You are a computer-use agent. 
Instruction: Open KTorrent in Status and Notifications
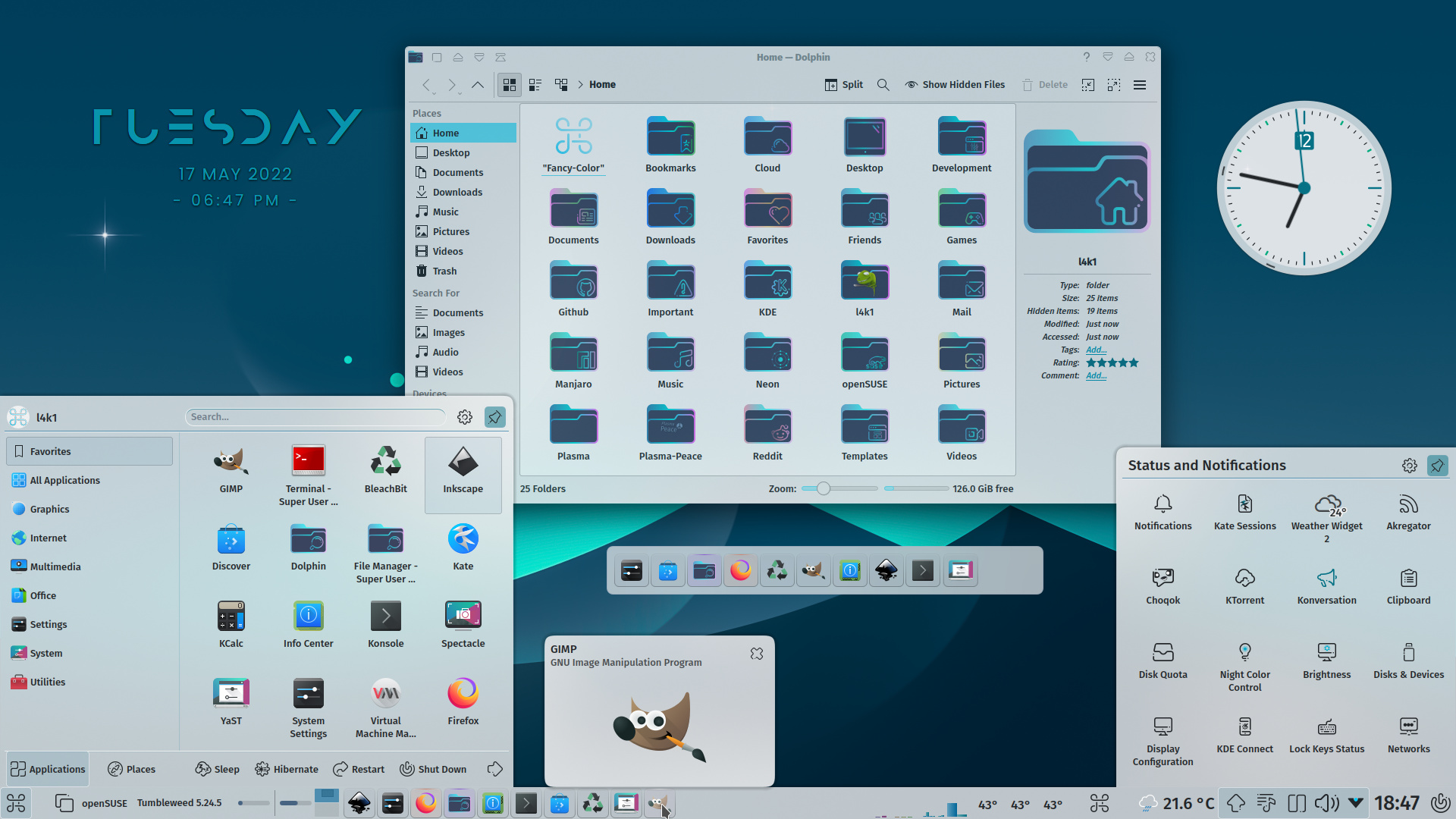click(x=1245, y=588)
